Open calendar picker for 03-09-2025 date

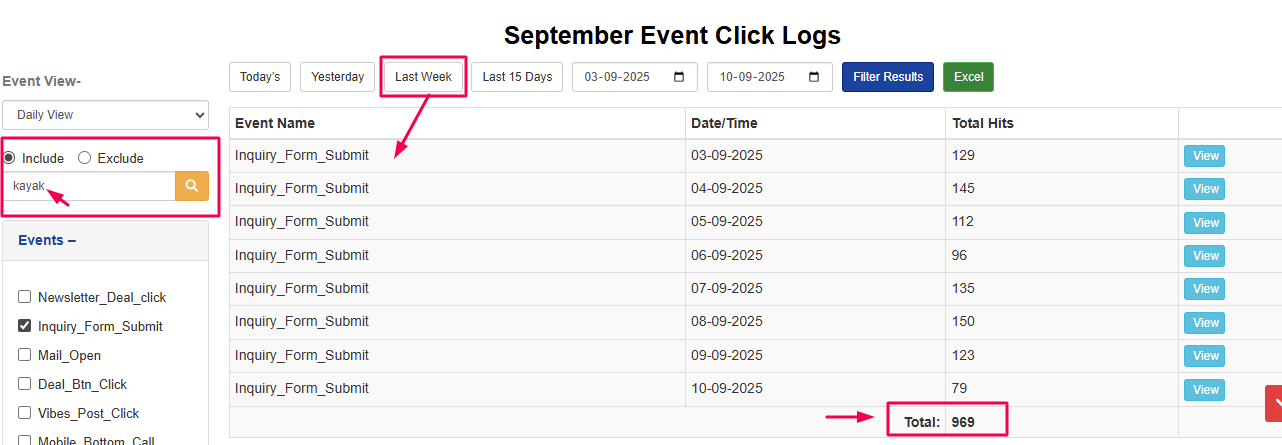coord(679,77)
